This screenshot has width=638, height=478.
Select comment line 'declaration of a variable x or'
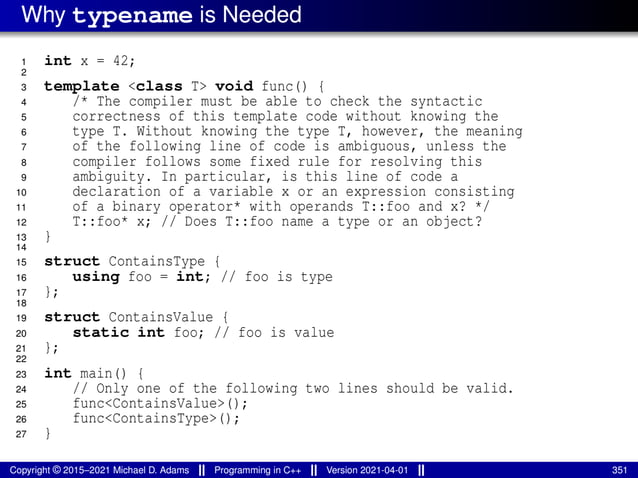point(293,192)
